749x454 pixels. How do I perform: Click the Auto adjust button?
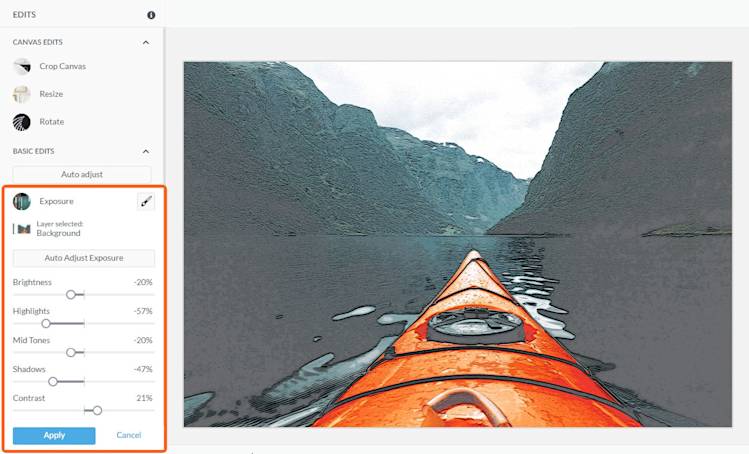coord(82,174)
